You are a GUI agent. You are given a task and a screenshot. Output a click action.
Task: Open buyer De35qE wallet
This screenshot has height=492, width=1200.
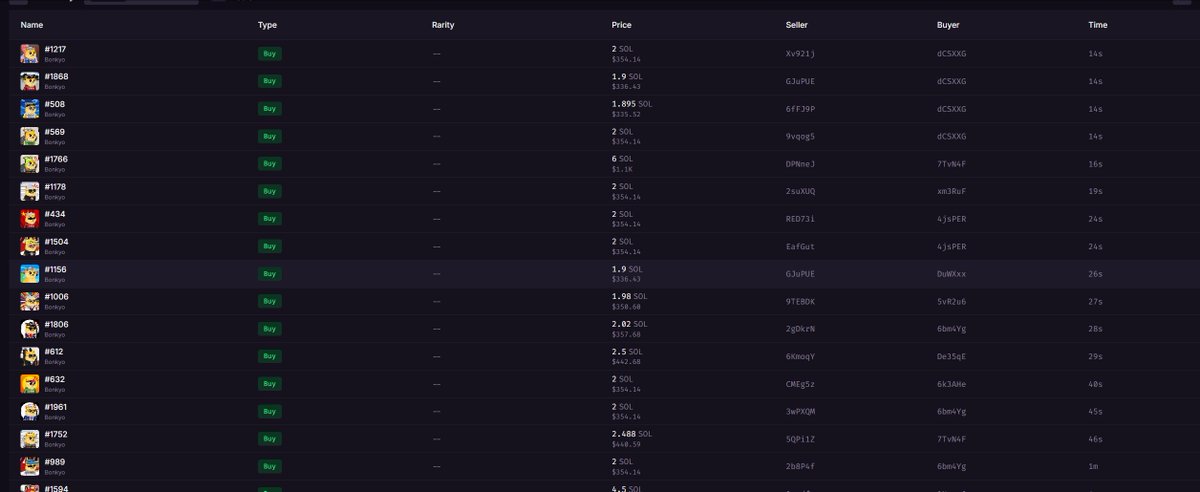[951, 356]
